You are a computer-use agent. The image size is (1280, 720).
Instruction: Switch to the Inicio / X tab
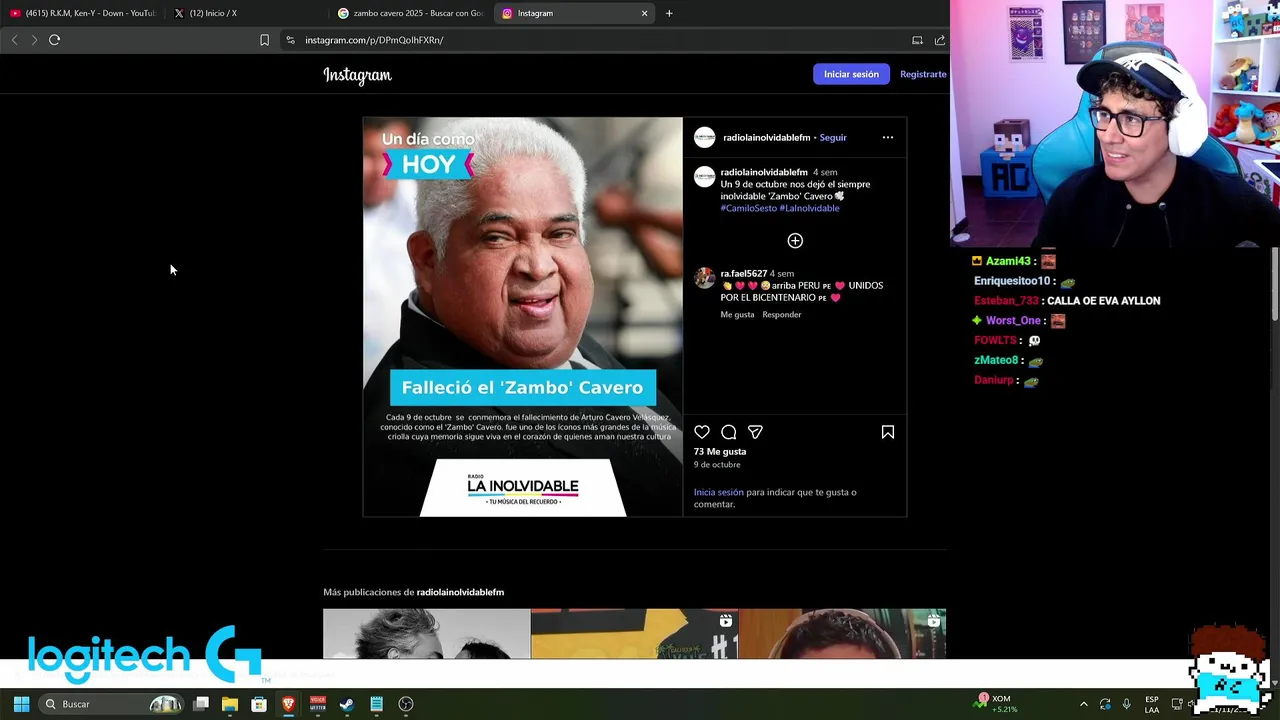(245, 13)
